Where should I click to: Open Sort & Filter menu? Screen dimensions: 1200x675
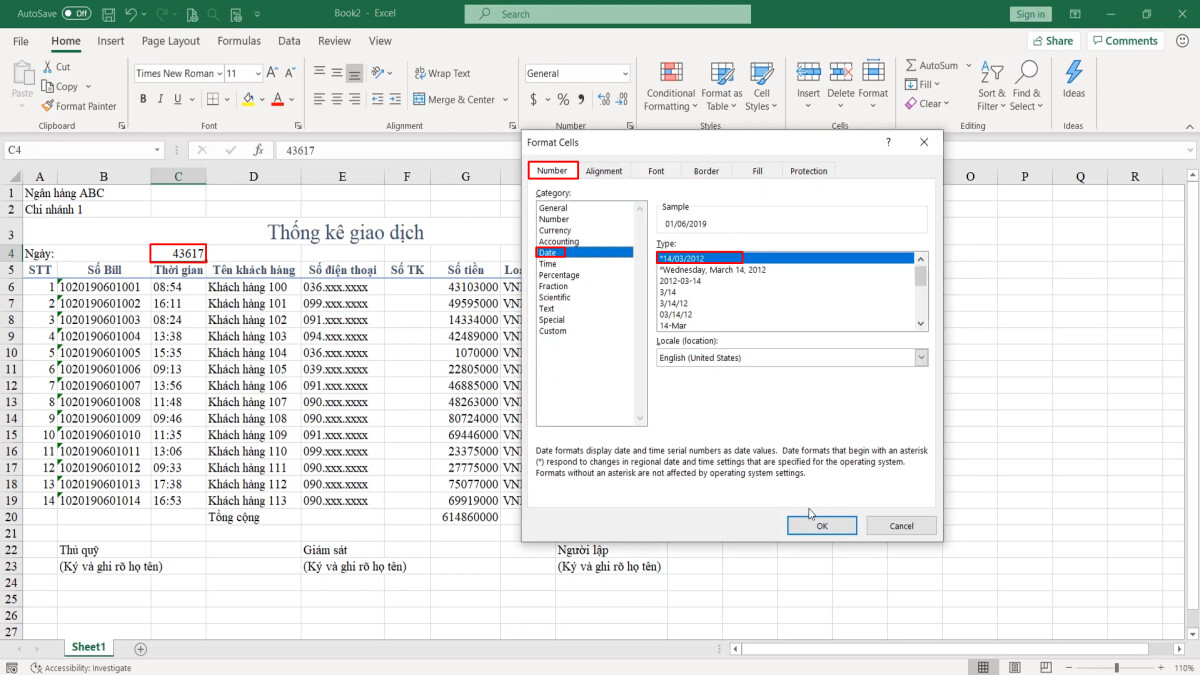(992, 87)
